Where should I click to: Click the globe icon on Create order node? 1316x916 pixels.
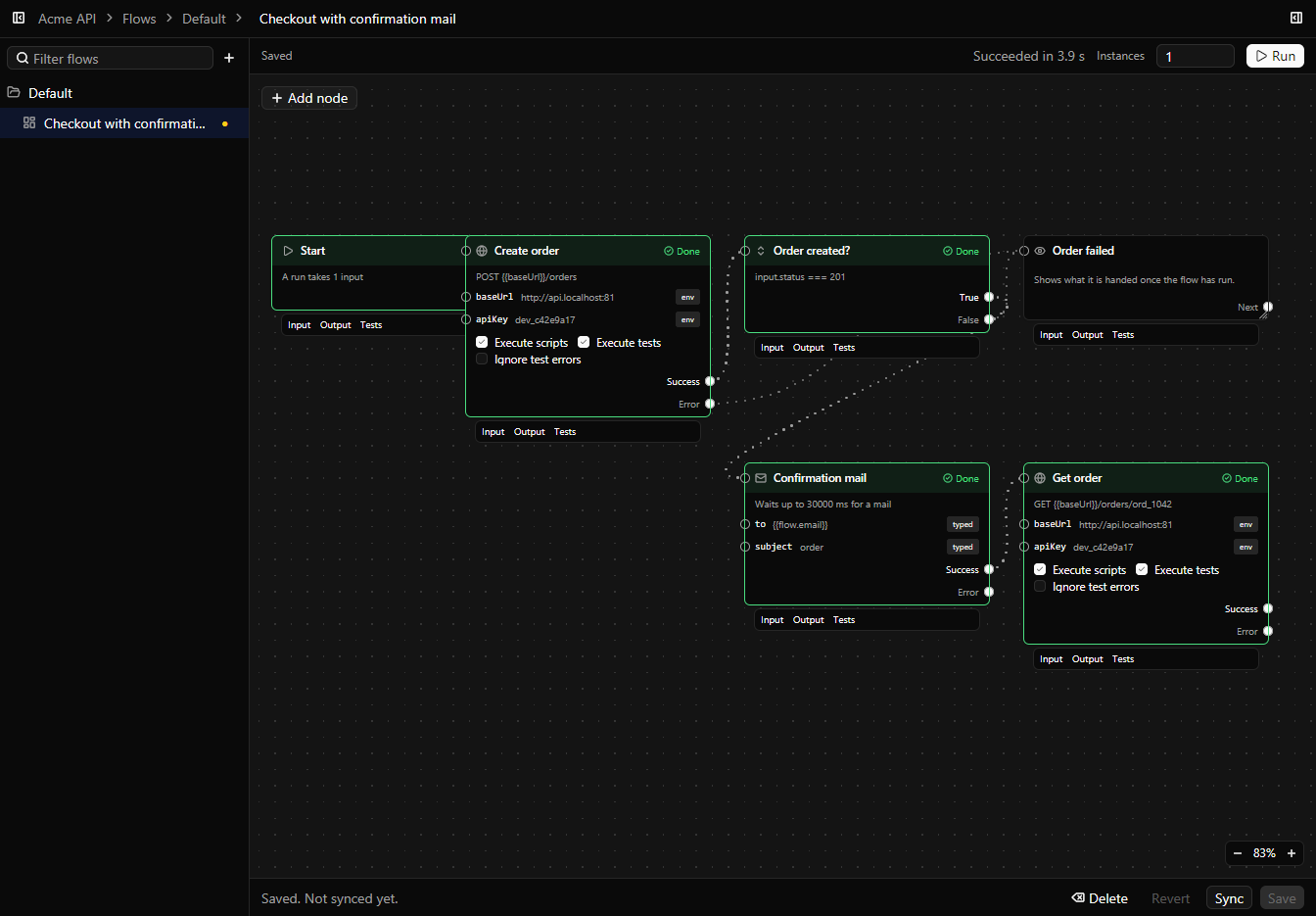(x=482, y=251)
